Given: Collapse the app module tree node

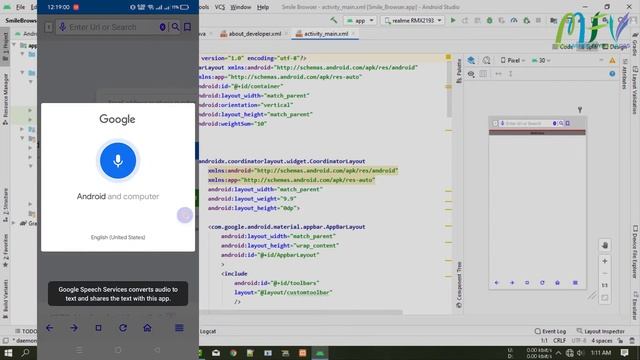Looking at the screenshot, I should click(x=15, y=44).
